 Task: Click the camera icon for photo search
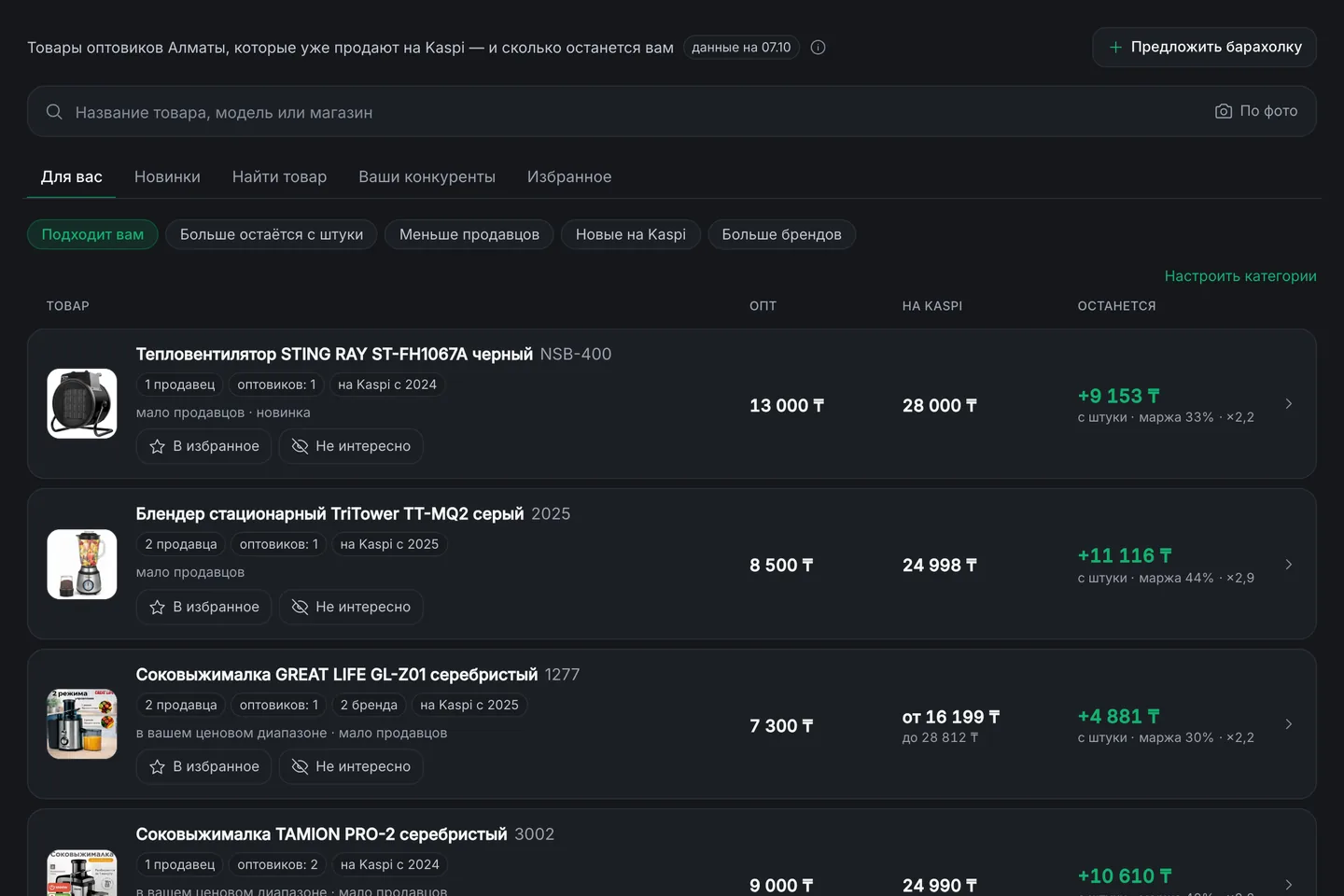coord(1224,111)
